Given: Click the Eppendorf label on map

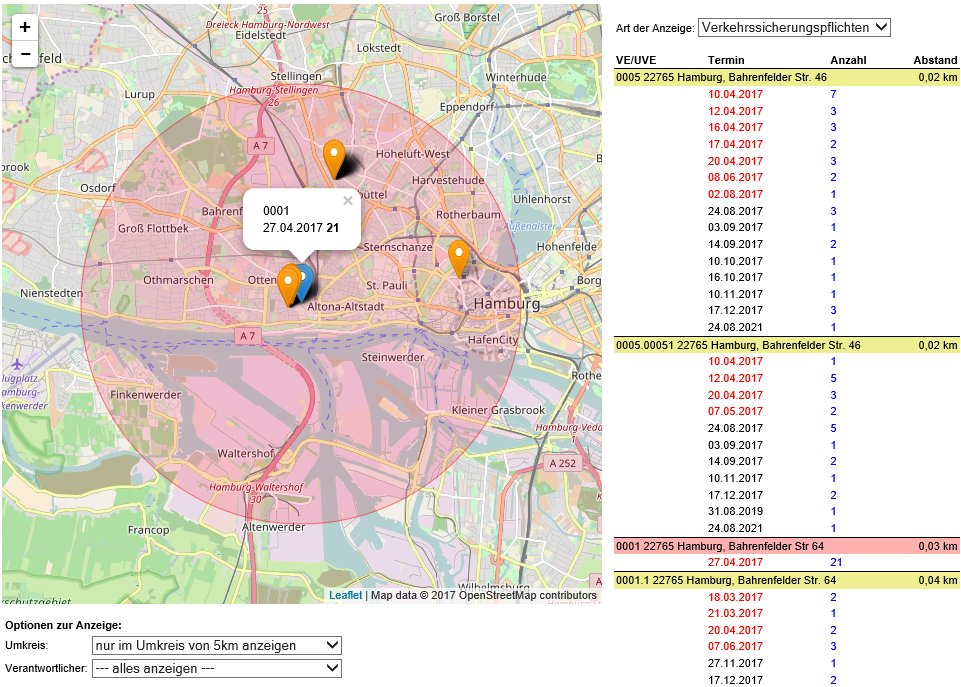Looking at the screenshot, I should coord(467,107).
